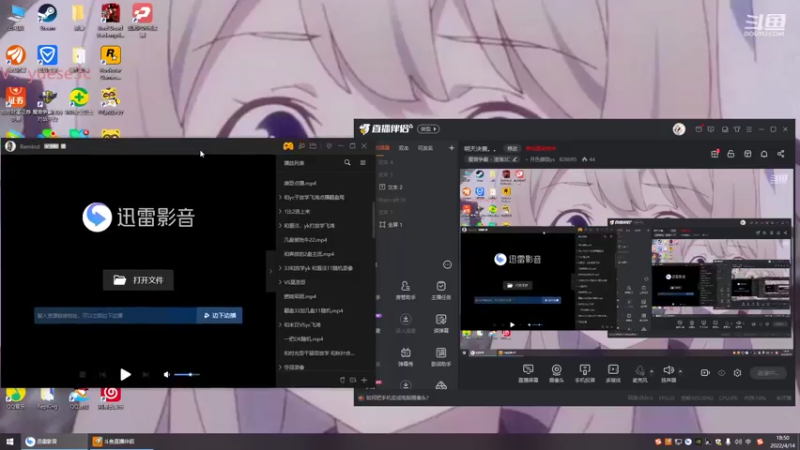Add a 摄像头 camera source

[x=556, y=373]
